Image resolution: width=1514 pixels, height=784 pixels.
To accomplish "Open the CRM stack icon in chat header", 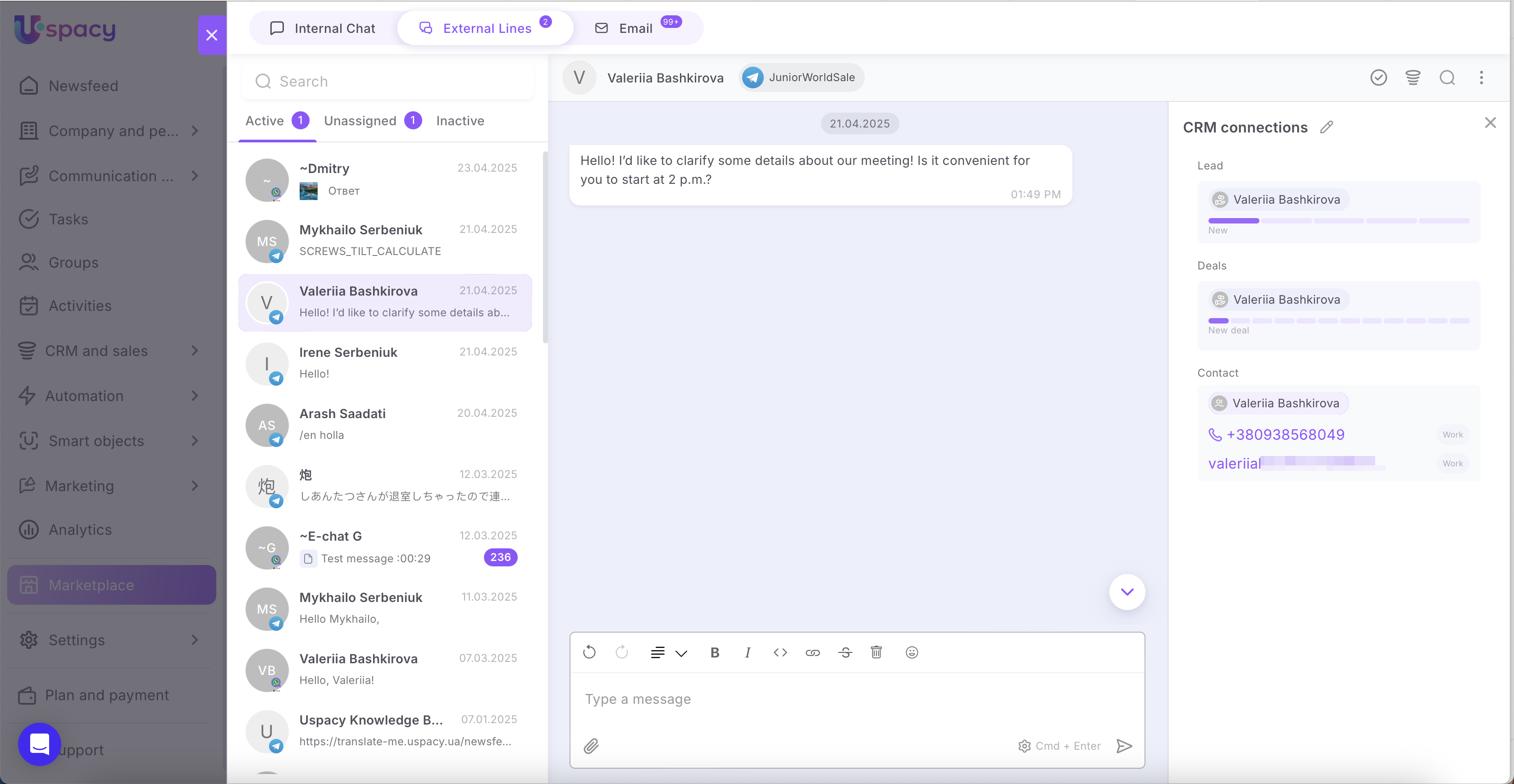I will [x=1412, y=77].
